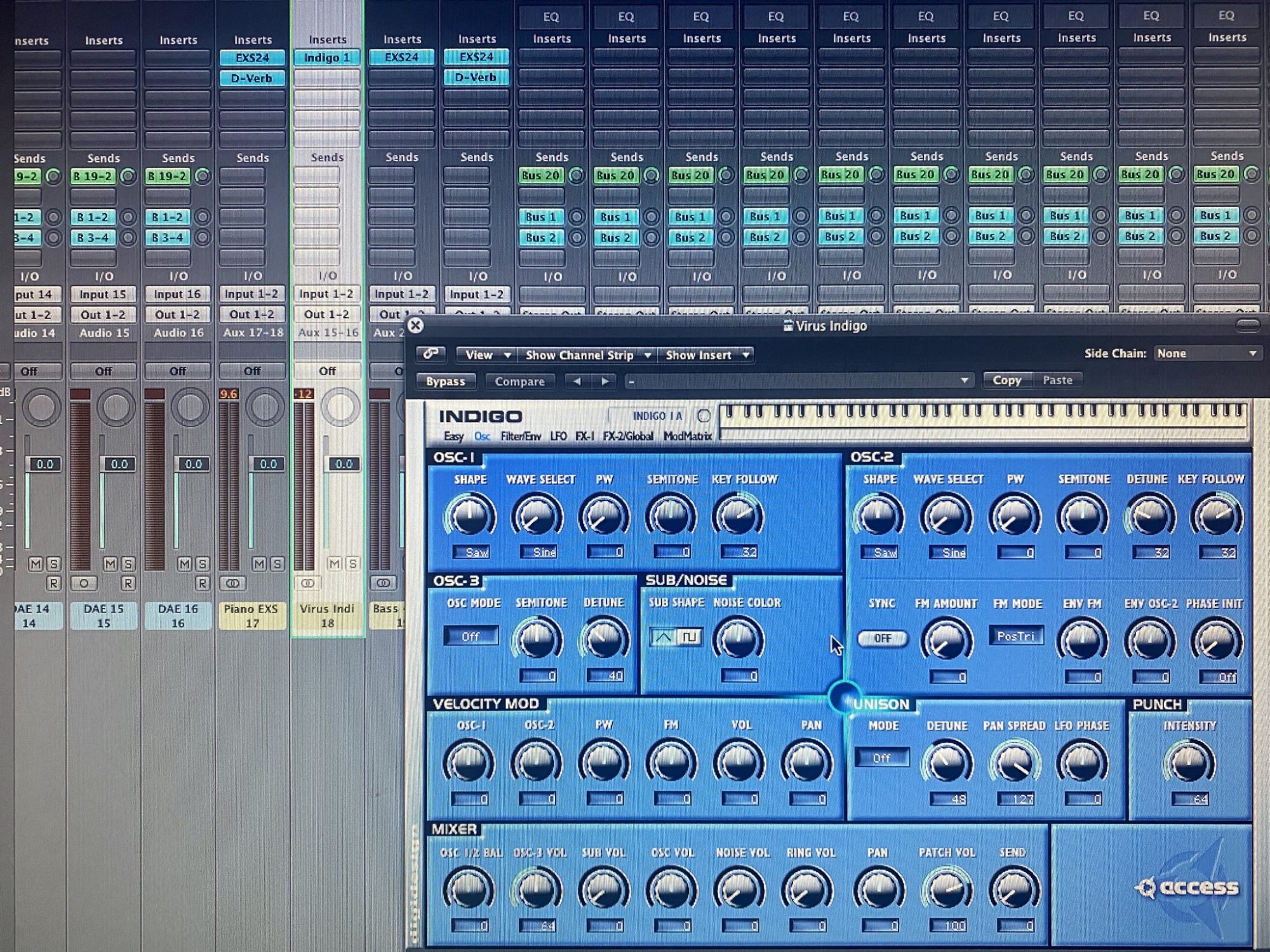1270x952 pixels.
Task: Open the plugin View dropdown menu
Action: tap(487, 355)
